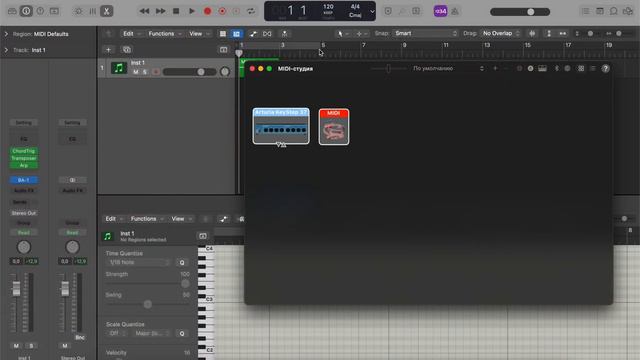Open MIDI Studio help question mark button
The width and height of the screenshot is (640, 360).
coord(605,69)
